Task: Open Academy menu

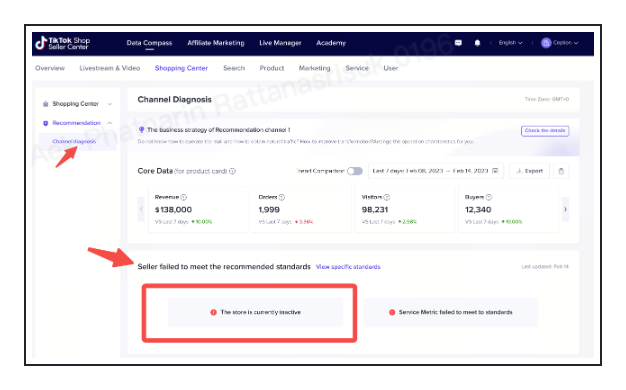Action: click(x=331, y=43)
